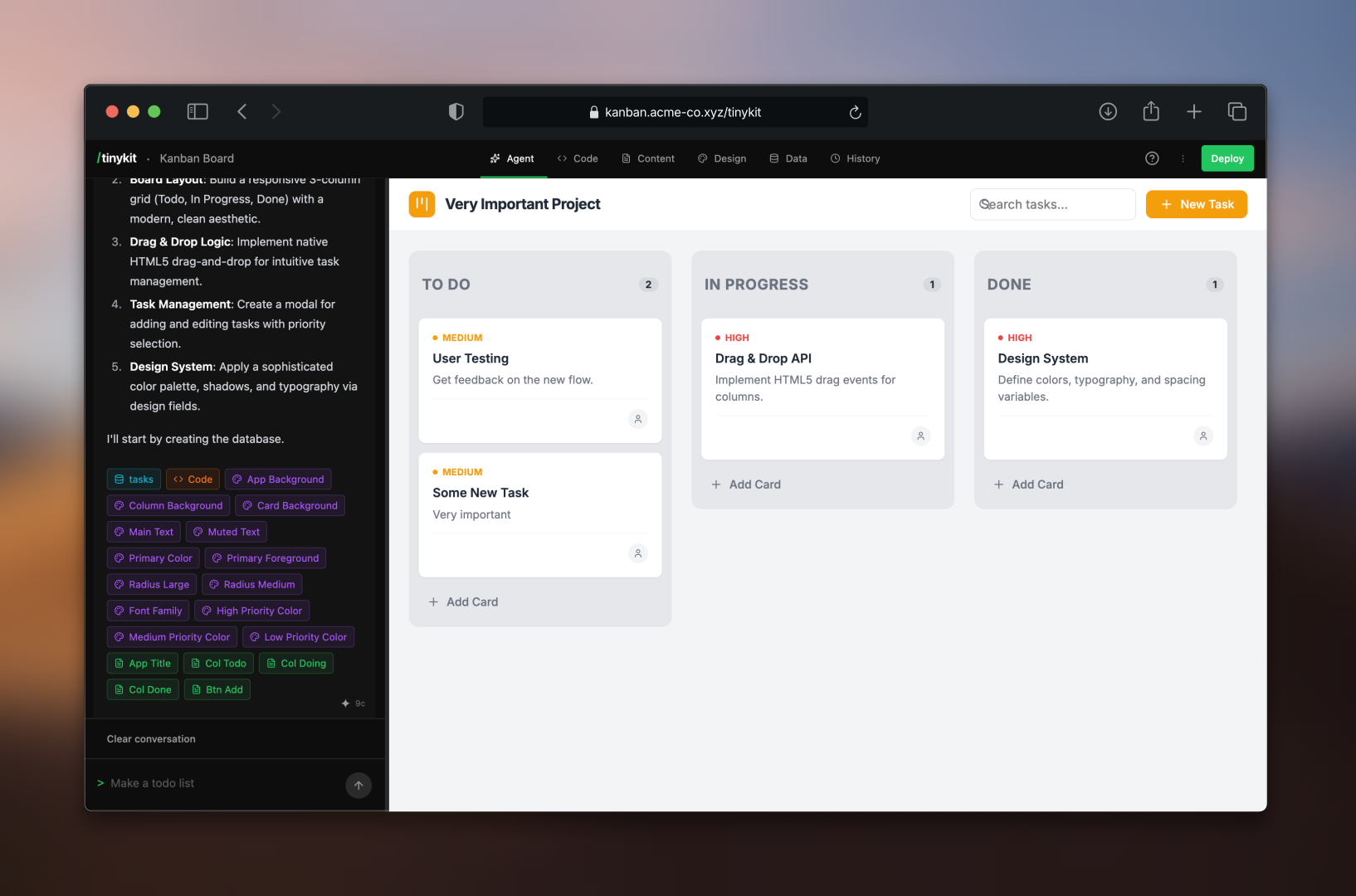
Task: Click the Clear conversation link
Action: coord(151,738)
